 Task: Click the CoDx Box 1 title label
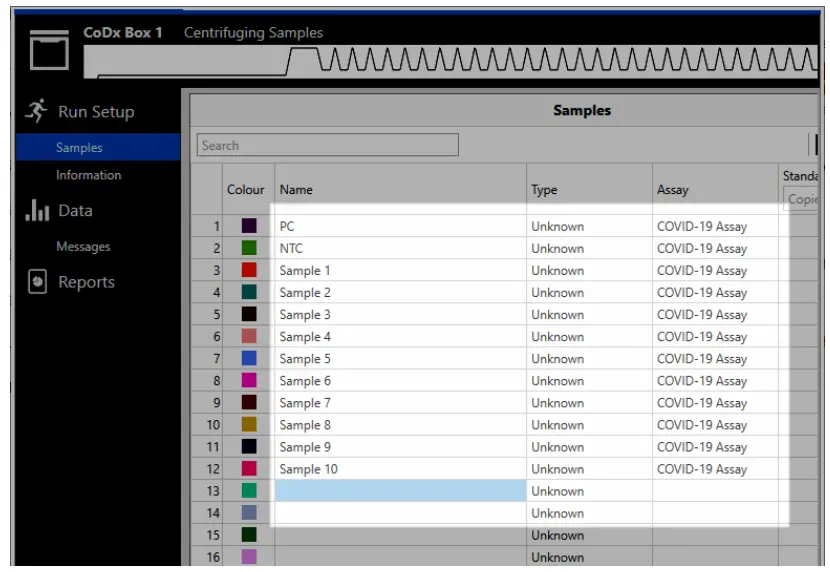click(122, 32)
